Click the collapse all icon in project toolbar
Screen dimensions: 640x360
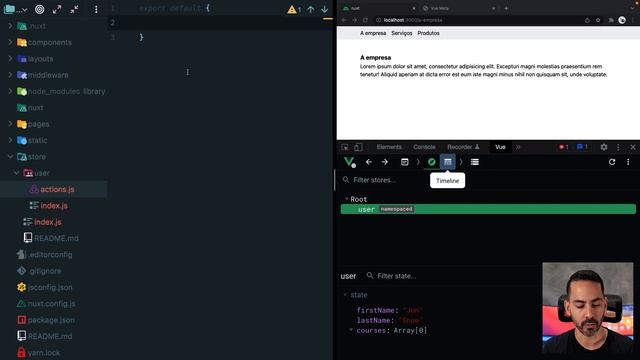tap(74, 9)
